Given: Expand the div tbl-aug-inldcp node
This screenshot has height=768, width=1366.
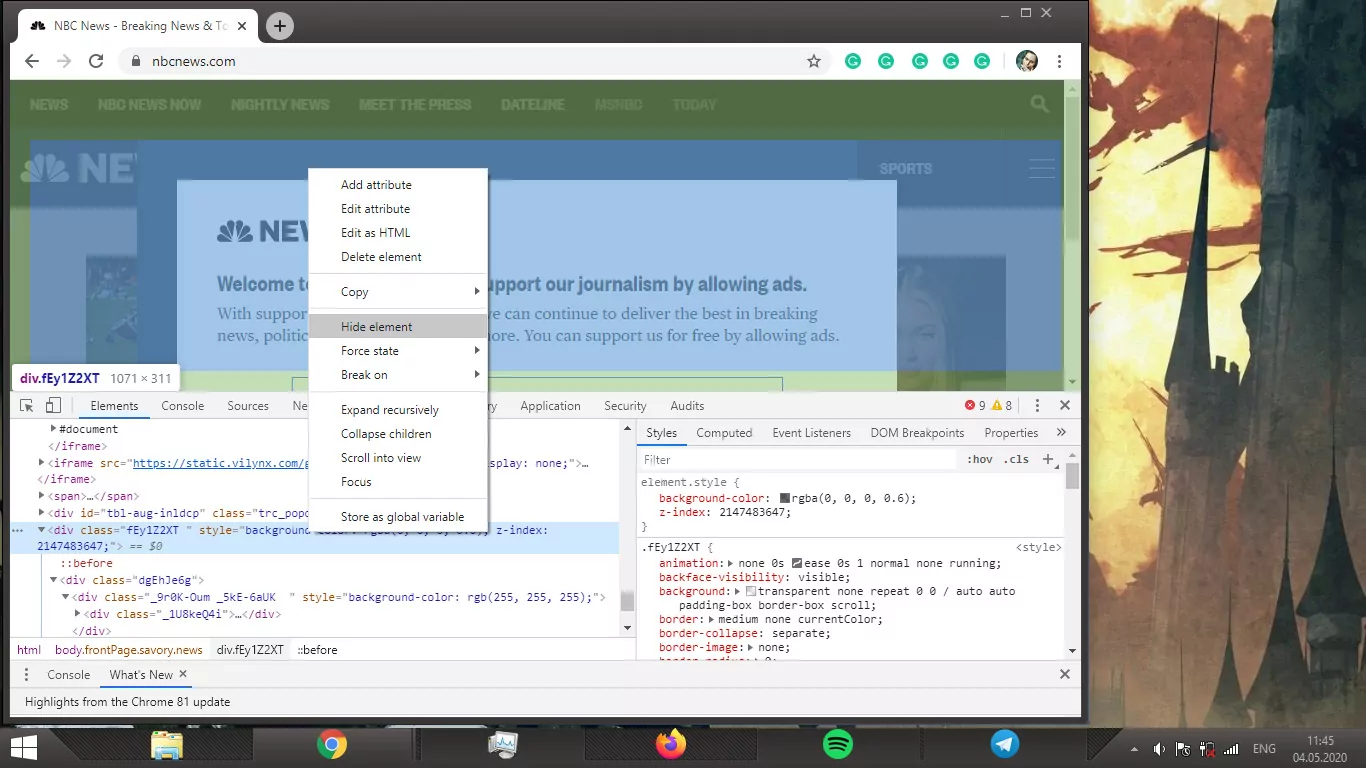Looking at the screenshot, I should 42,513.
